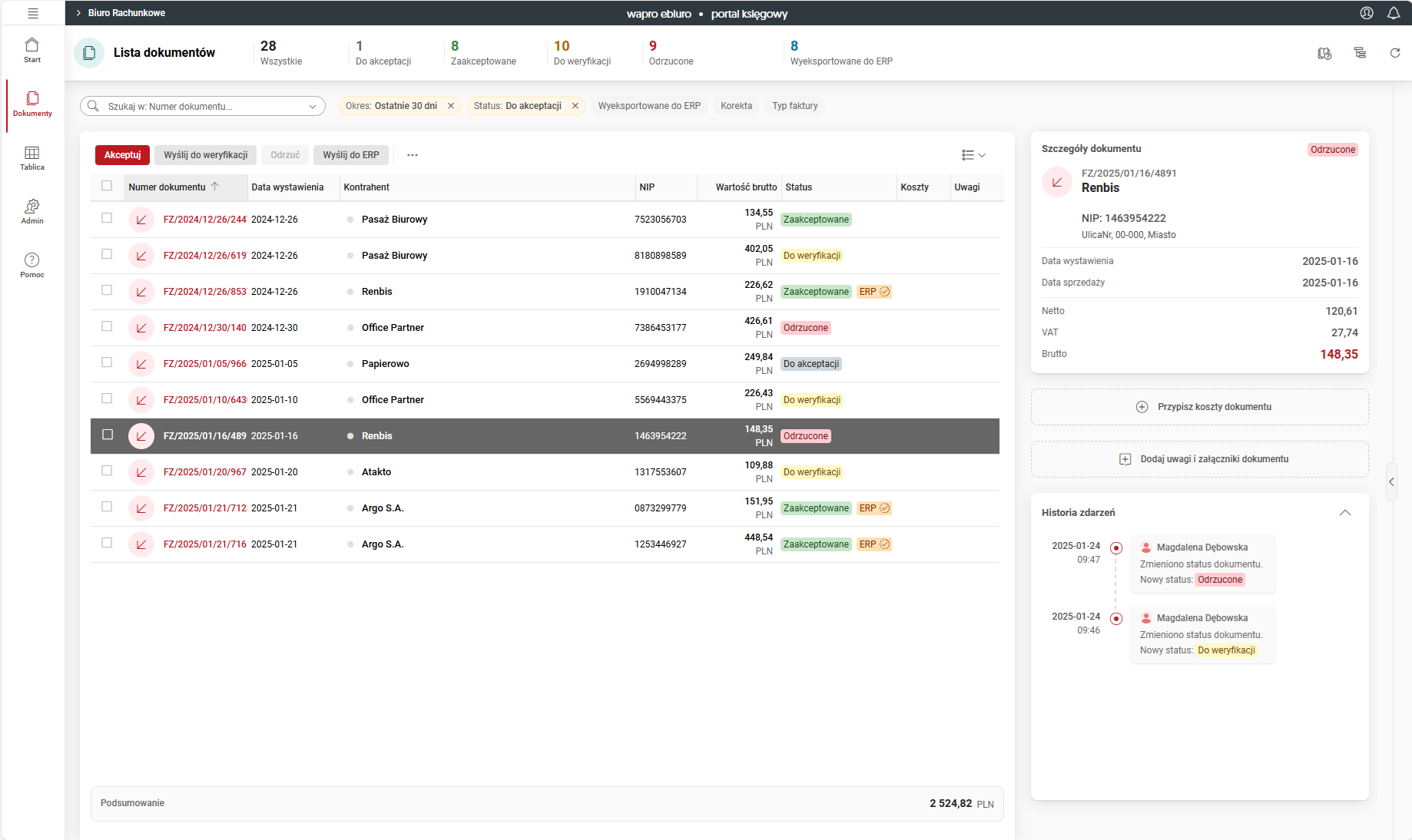Check the box for FZ/2024/12/26/619 row
Image resolution: width=1412 pixels, height=840 pixels.
click(107, 254)
